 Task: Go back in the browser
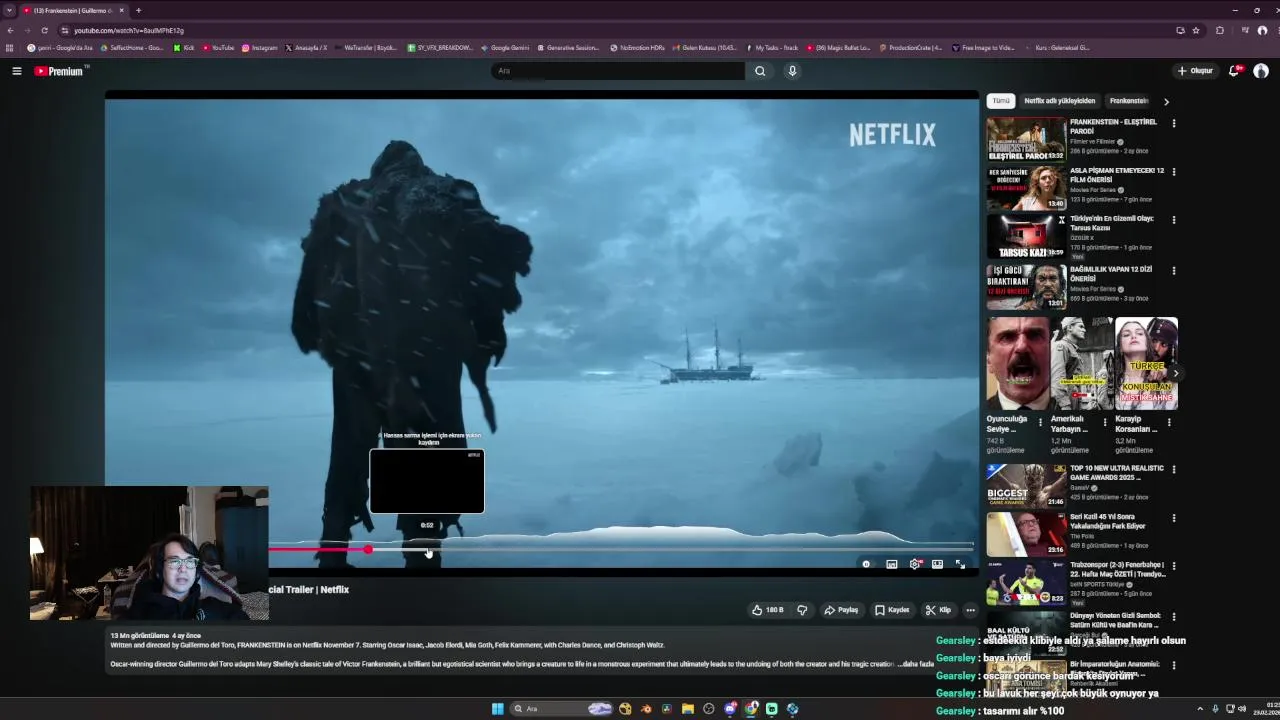[x=10, y=30]
